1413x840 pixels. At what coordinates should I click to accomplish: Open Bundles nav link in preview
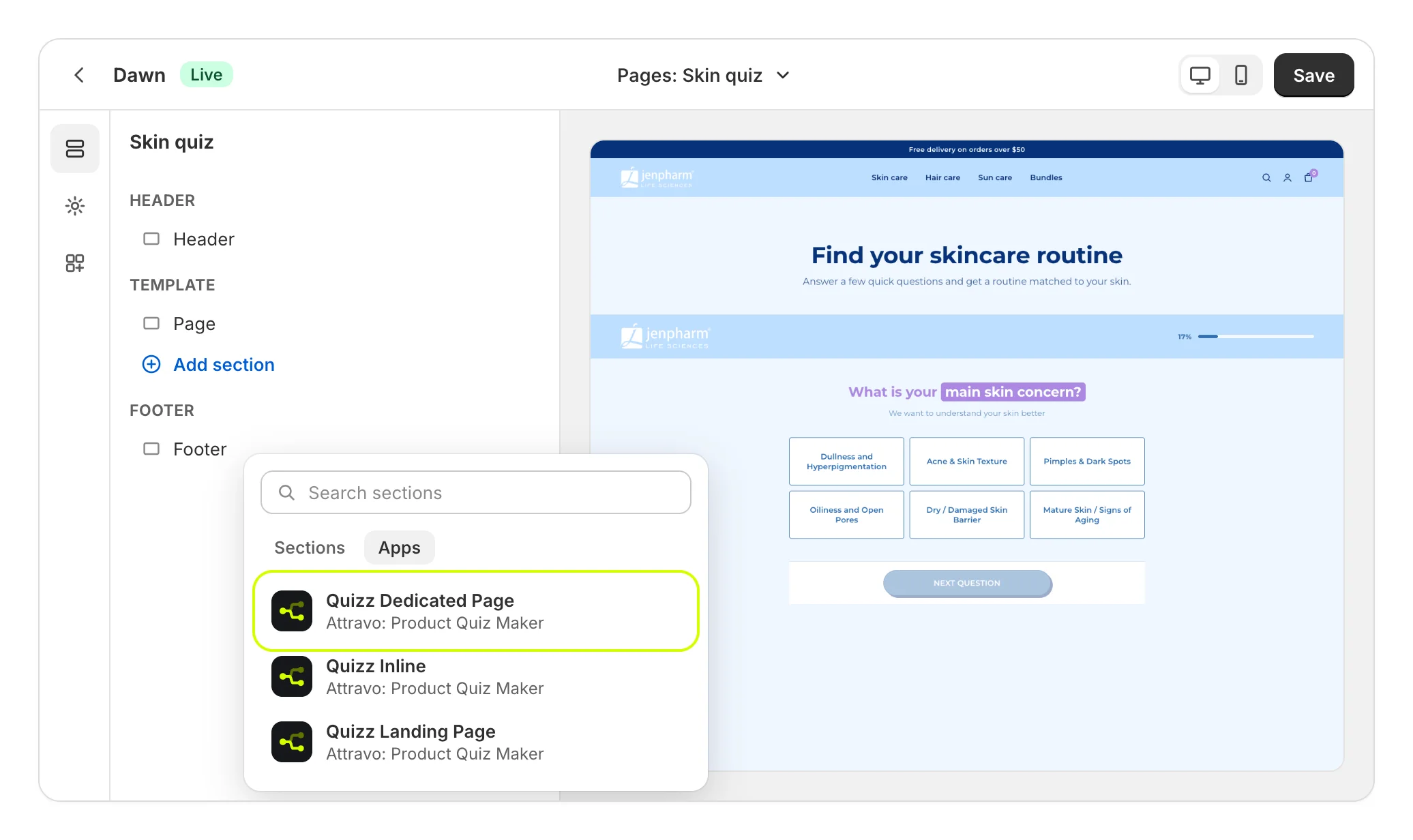click(x=1046, y=178)
